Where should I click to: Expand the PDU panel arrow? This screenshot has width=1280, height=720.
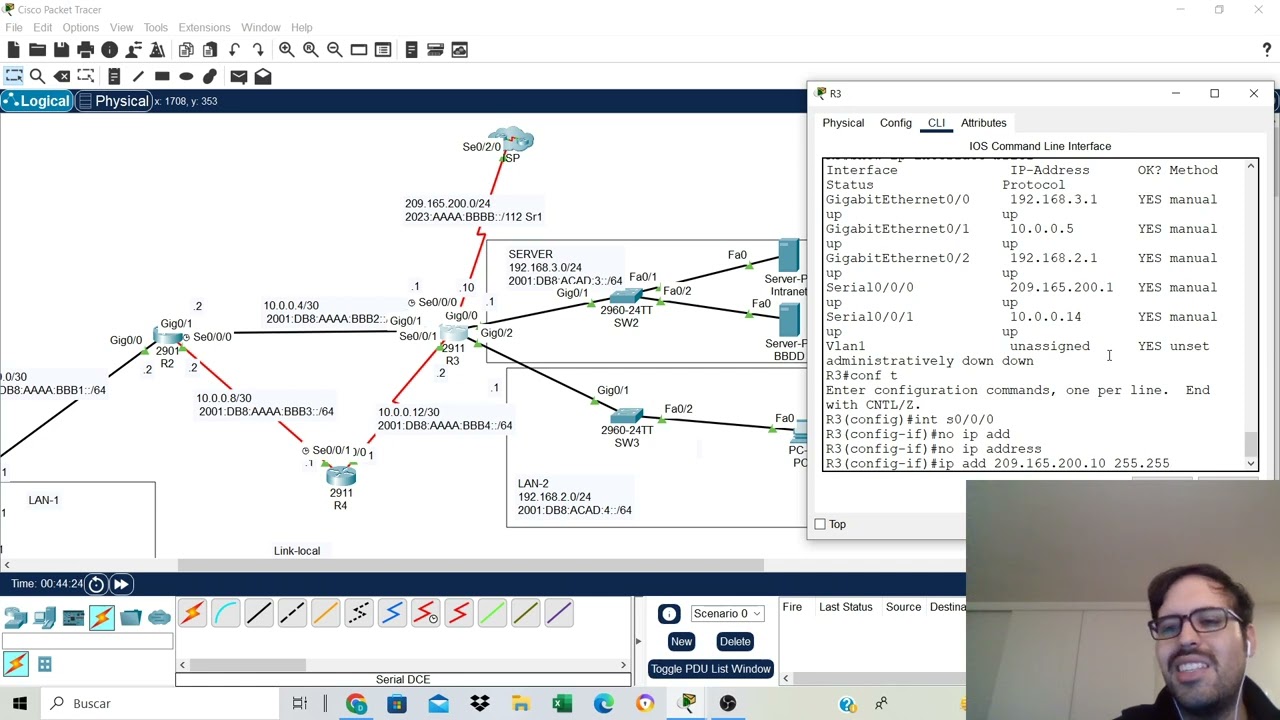(638, 641)
